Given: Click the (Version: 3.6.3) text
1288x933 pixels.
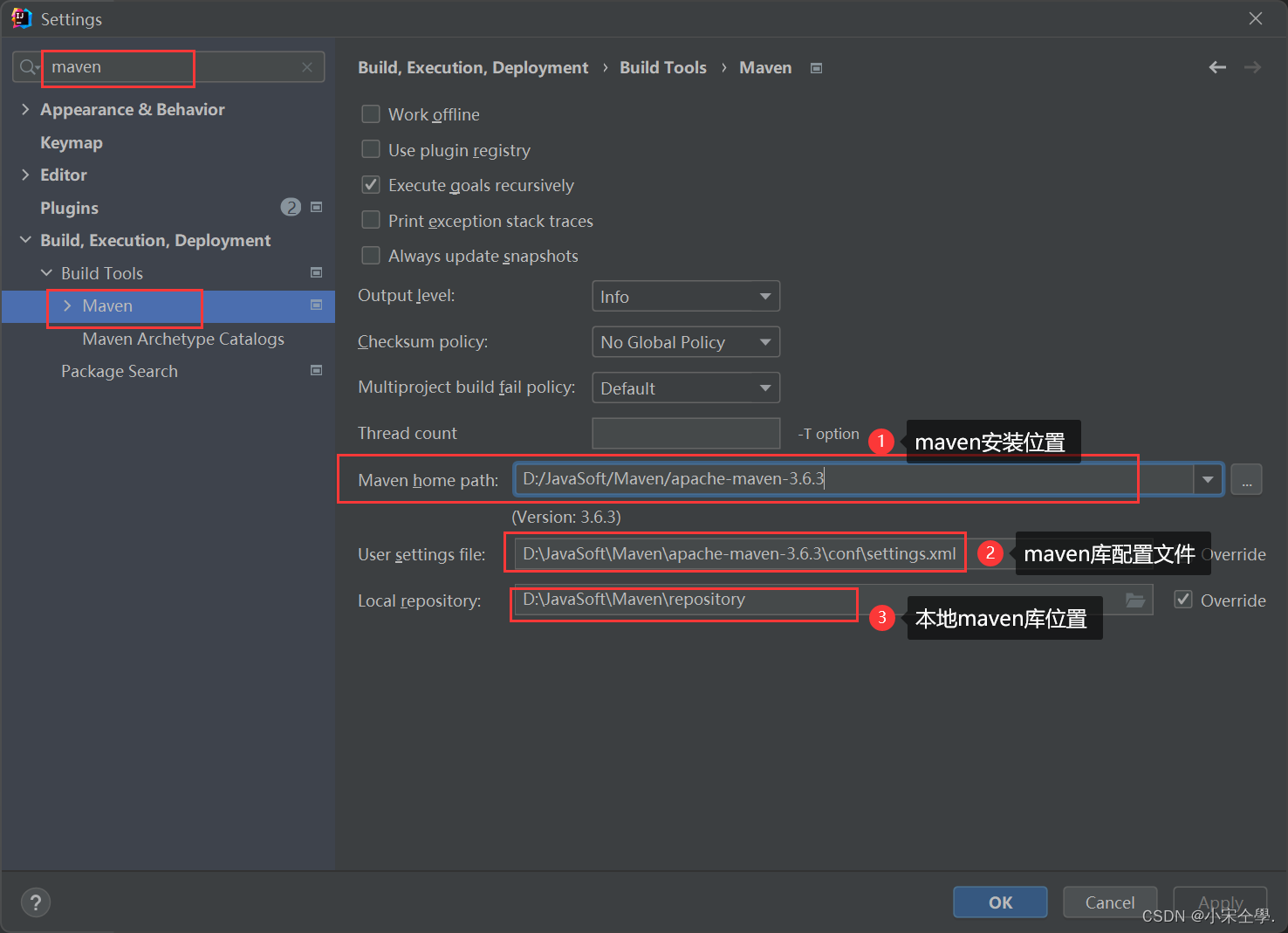Looking at the screenshot, I should pyautogui.click(x=566, y=517).
